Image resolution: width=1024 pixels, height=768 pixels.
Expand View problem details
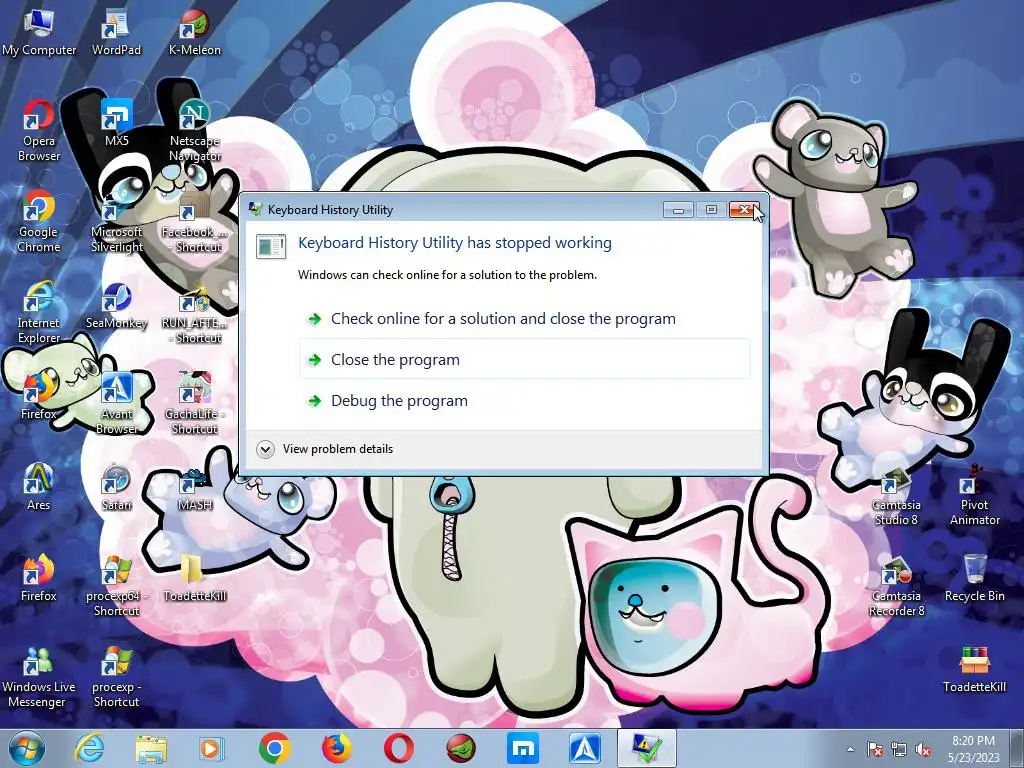325,449
